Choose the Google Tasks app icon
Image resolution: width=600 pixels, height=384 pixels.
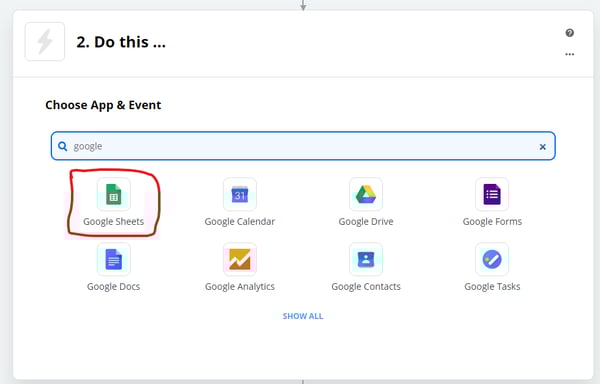[x=492, y=259]
